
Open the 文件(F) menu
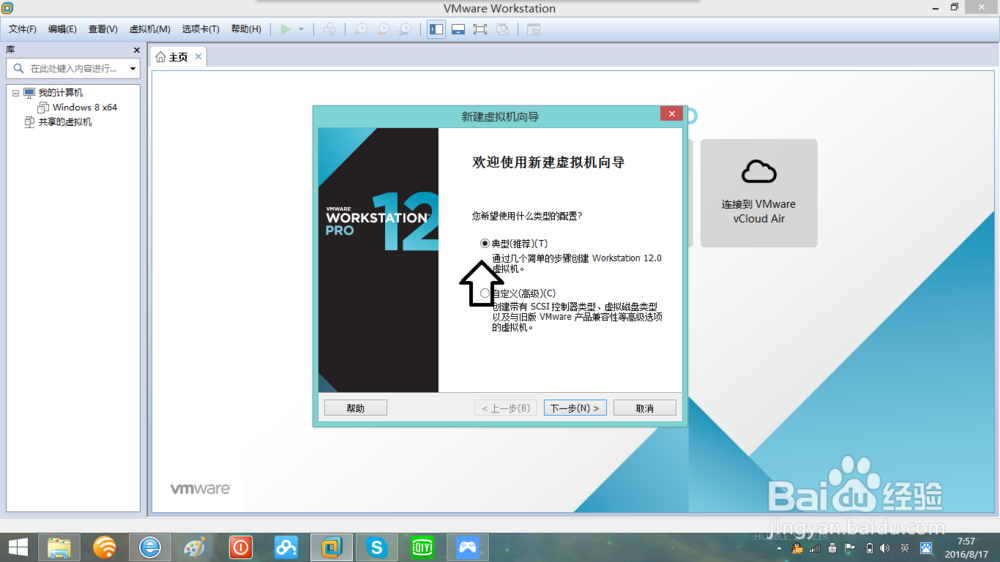pyautogui.click(x=22, y=29)
